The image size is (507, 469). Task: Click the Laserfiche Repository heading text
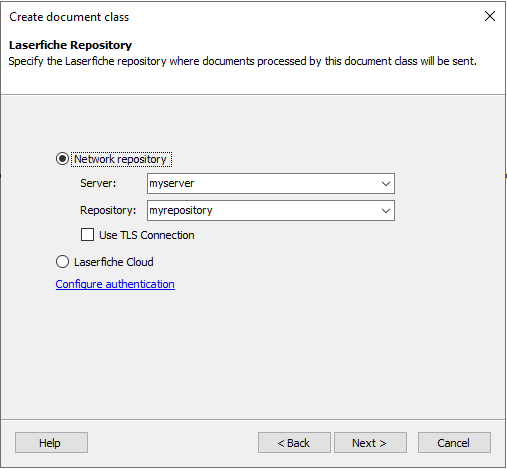(70, 45)
